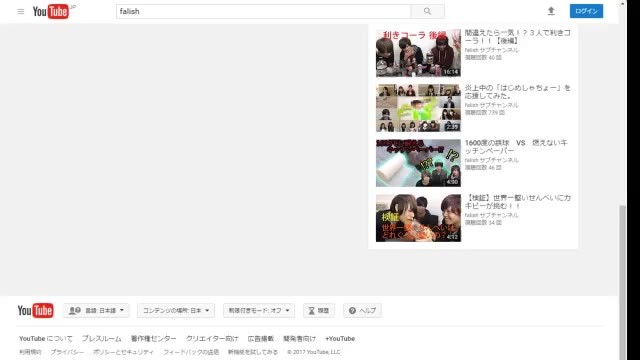The height and width of the screenshot is (360, 640).
Task: Open the help question mark button
Action: click(x=362, y=311)
